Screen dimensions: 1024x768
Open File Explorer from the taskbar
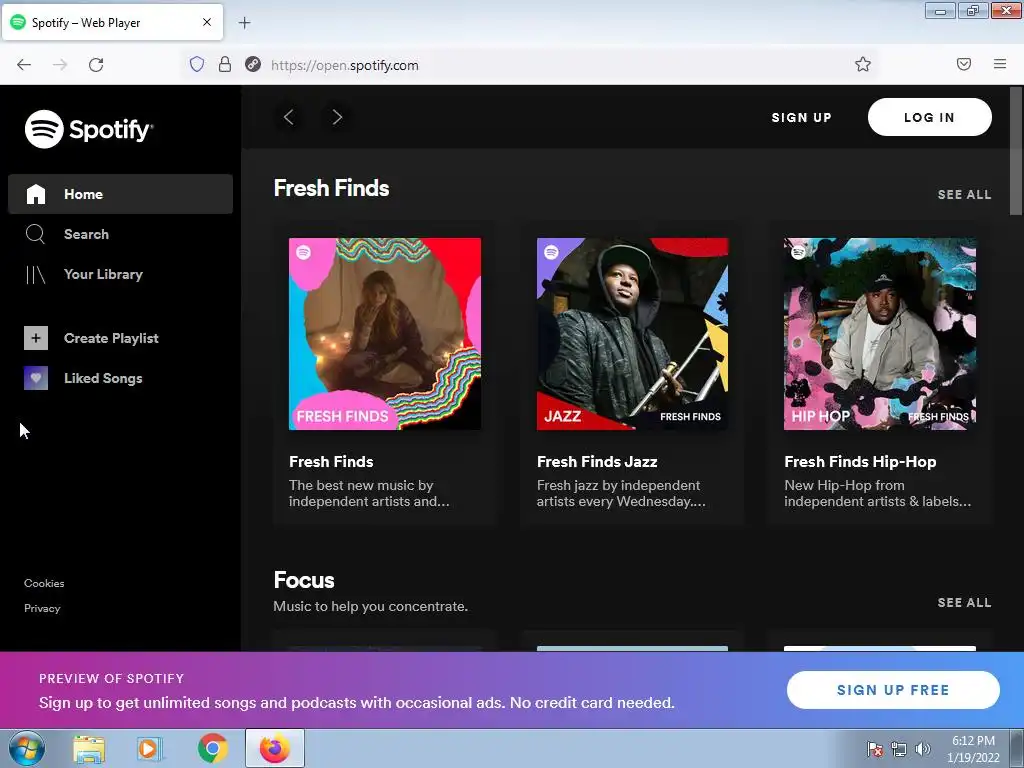coord(89,749)
